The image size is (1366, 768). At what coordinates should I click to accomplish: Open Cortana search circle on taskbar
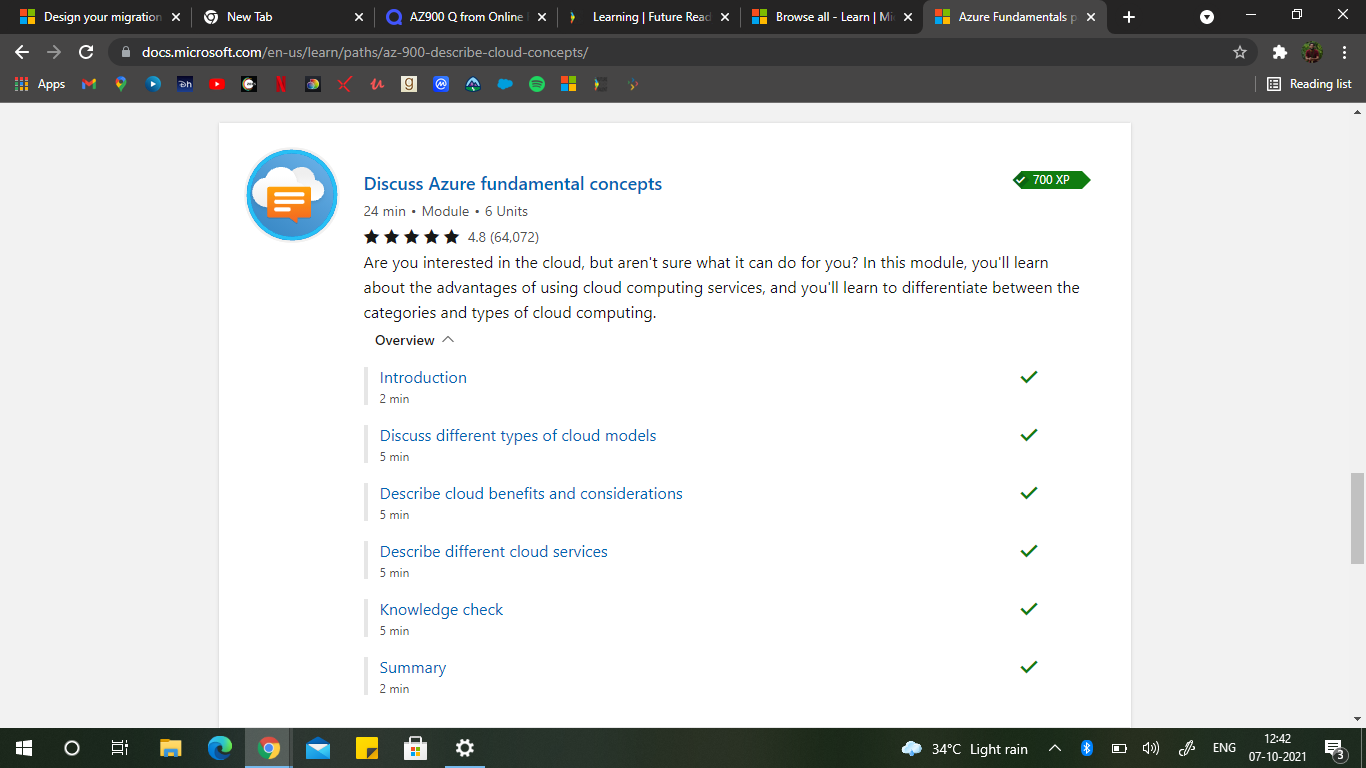72,748
